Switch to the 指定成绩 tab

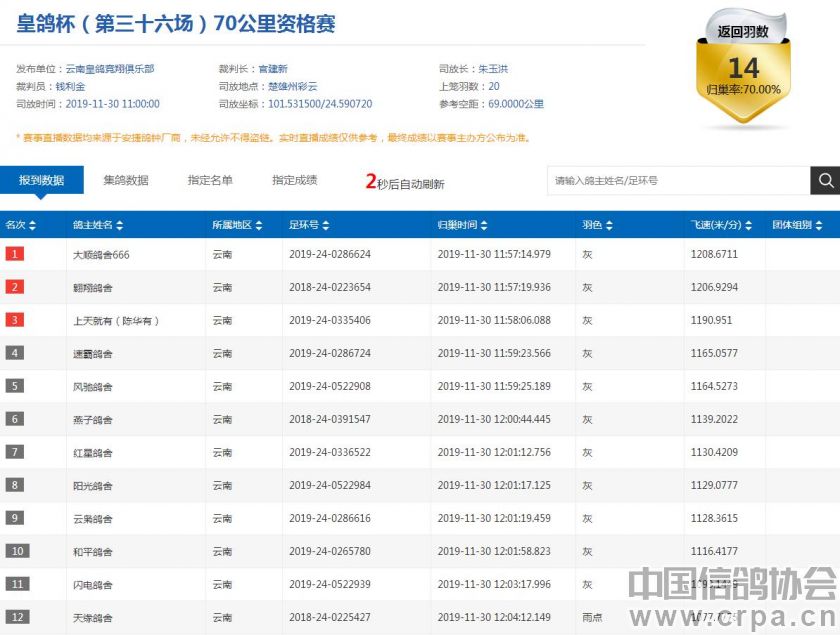click(295, 180)
